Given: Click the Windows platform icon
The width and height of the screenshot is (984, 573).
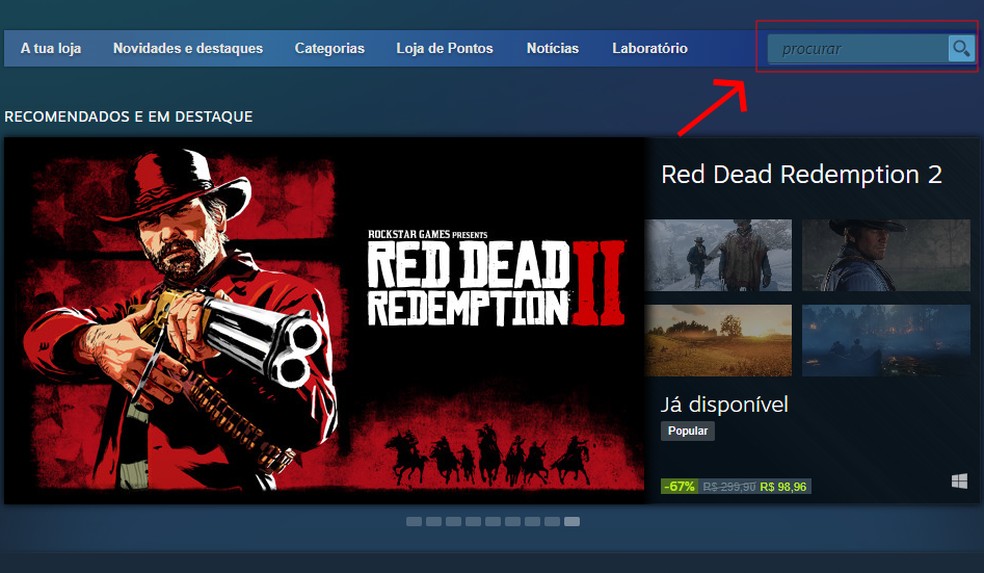Looking at the screenshot, I should point(959,481).
